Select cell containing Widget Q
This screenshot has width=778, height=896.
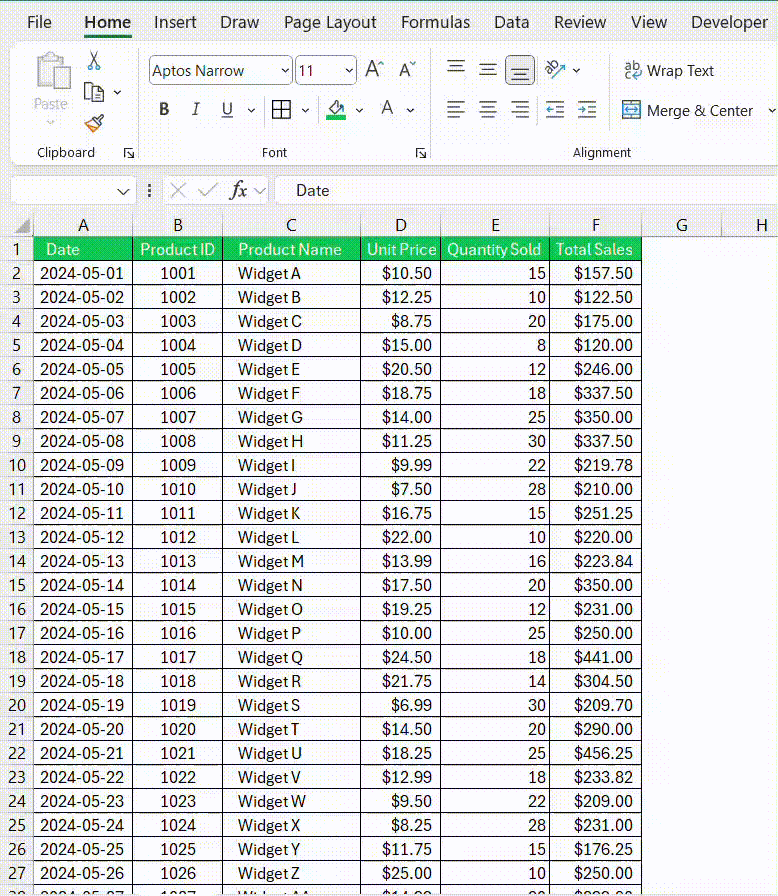pyautogui.click(x=291, y=657)
